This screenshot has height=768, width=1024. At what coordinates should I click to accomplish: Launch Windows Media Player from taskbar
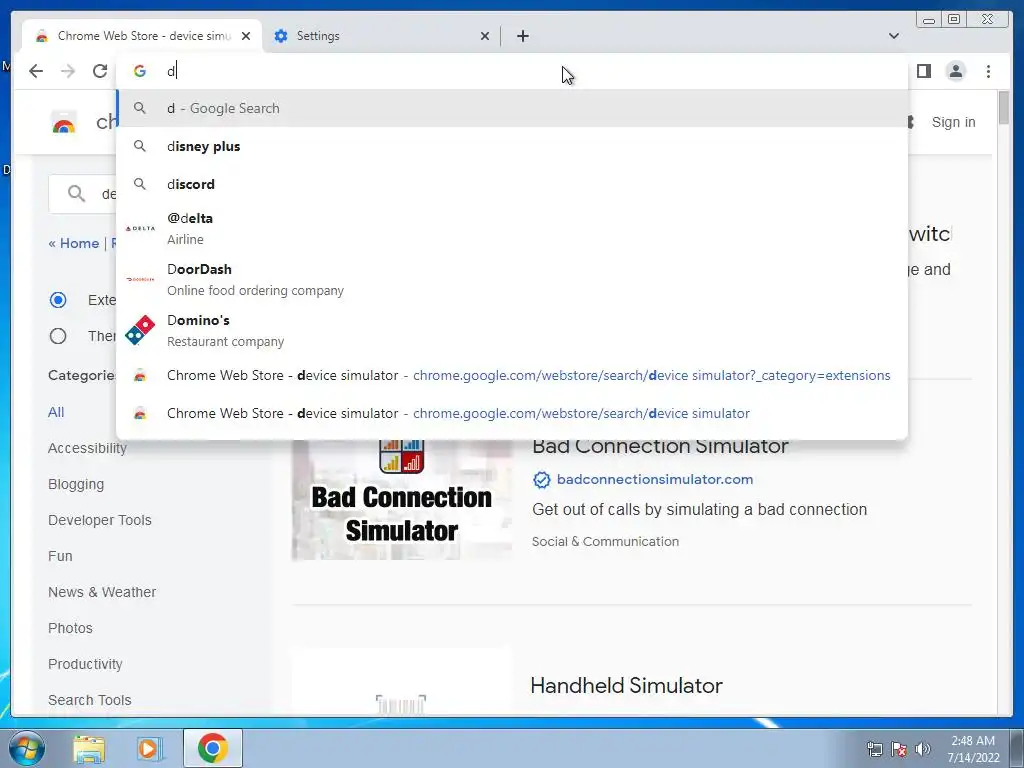149,749
